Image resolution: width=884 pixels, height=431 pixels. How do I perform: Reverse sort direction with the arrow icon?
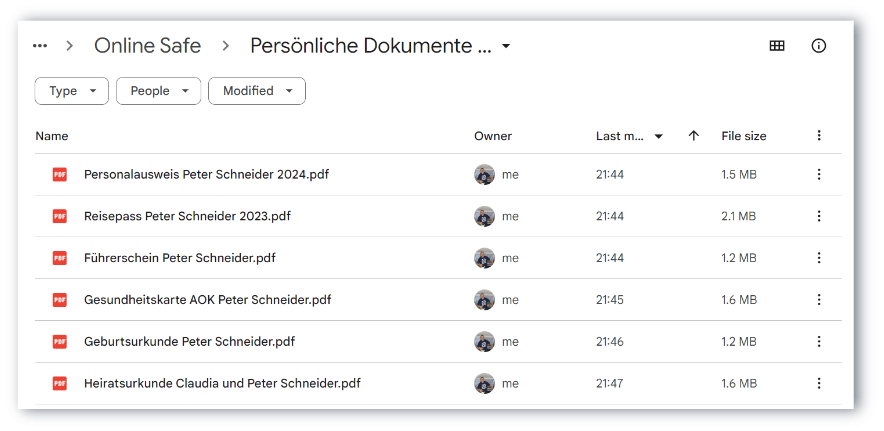[x=693, y=136]
